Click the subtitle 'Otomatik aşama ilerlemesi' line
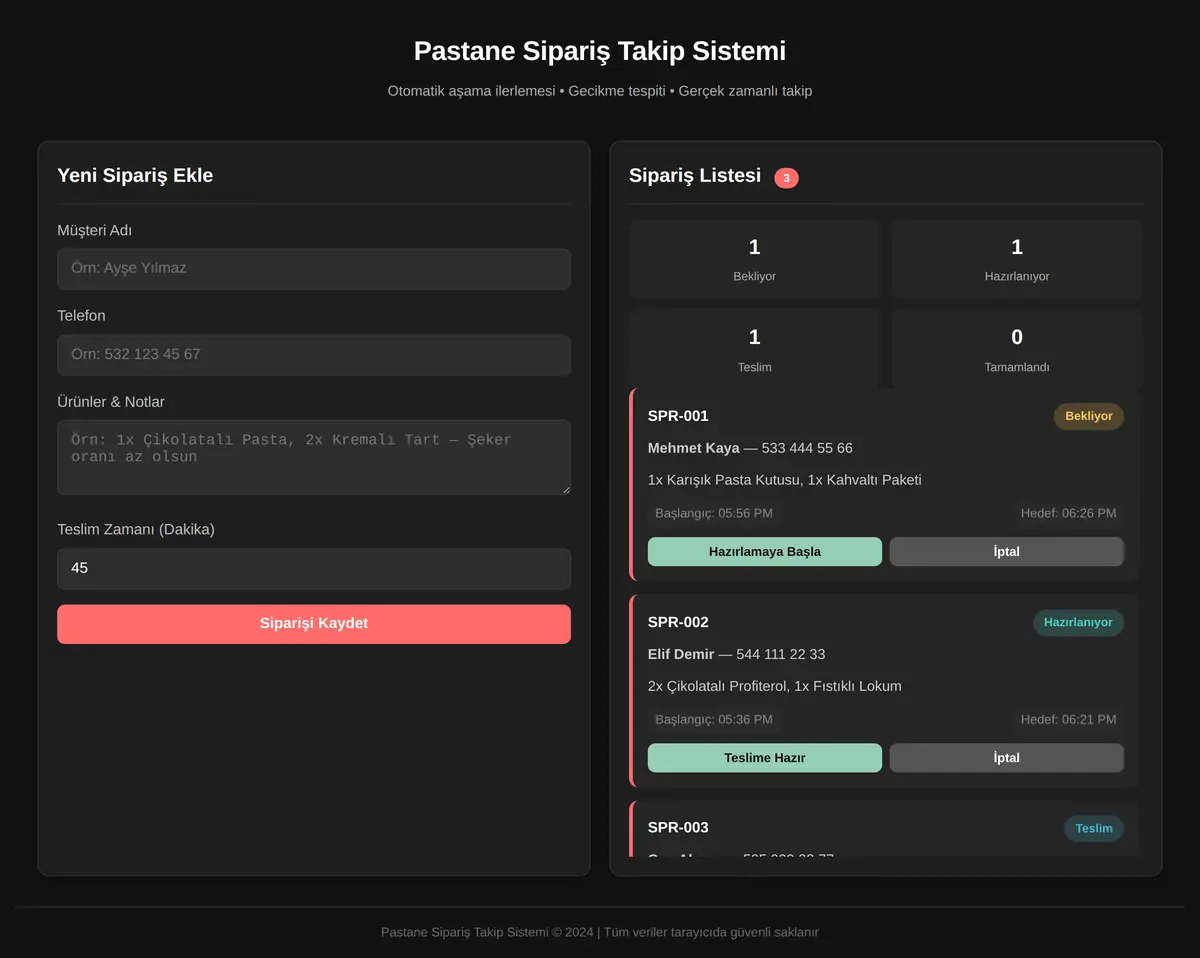This screenshot has width=1200, height=958. pos(600,91)
